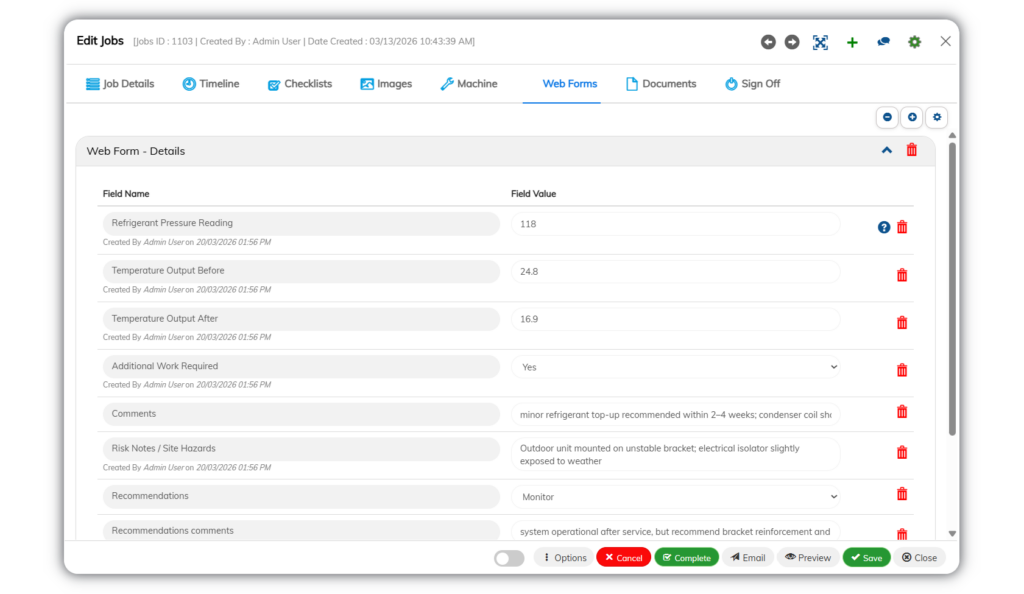Click the Edit Jobs title text
1024x594 pixels.
click(100, 40)
